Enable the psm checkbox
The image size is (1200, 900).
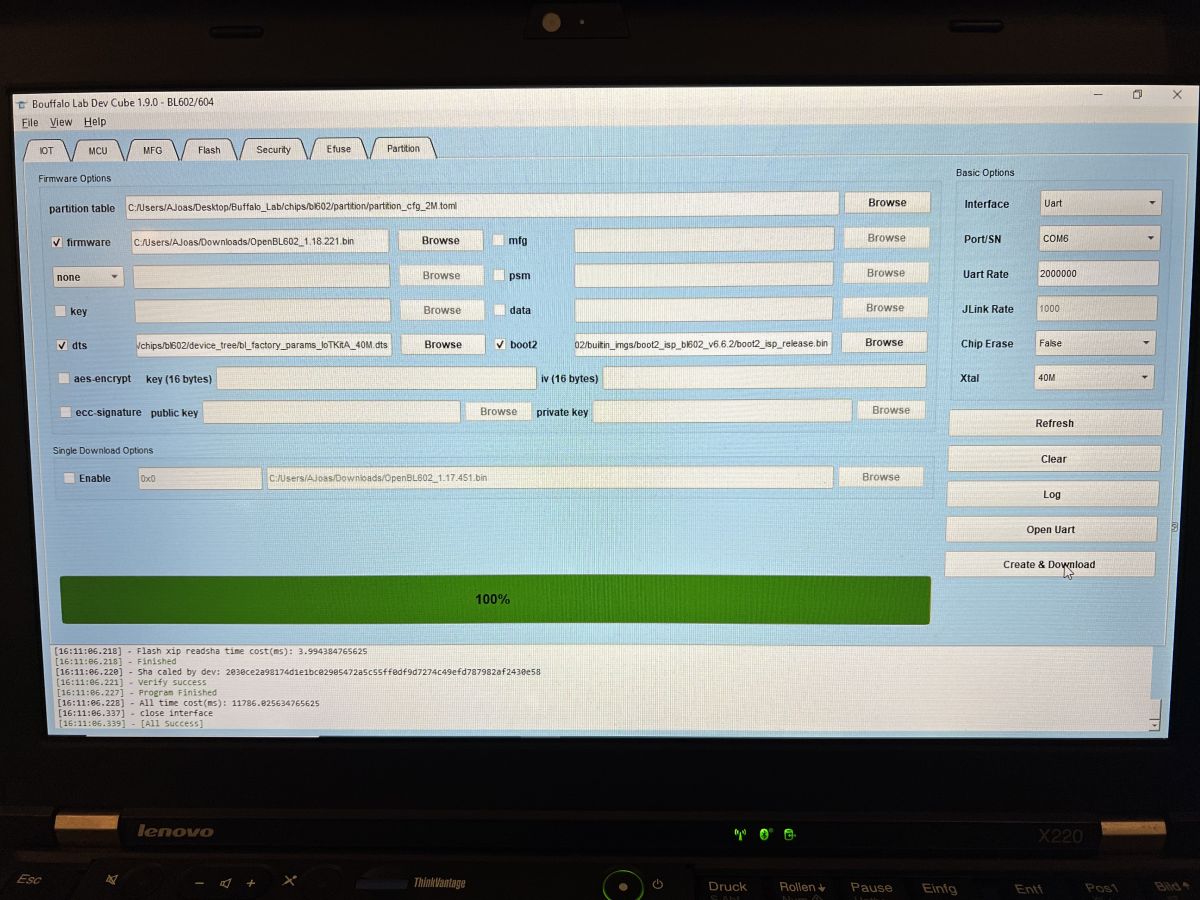499,275
